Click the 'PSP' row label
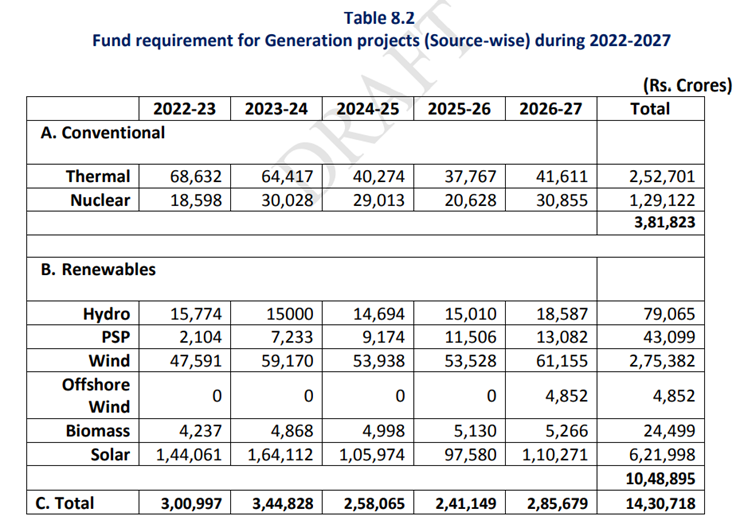Viewport: 740px width, 520px height. point(116,337)
